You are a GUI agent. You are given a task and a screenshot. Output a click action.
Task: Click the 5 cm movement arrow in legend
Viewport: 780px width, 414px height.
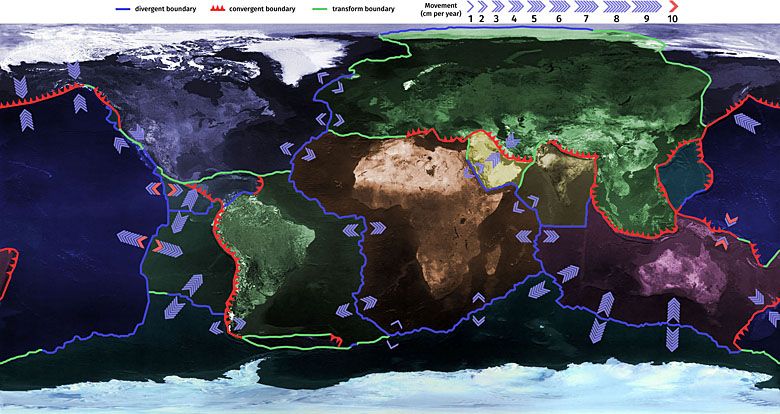tap(534, 6)
